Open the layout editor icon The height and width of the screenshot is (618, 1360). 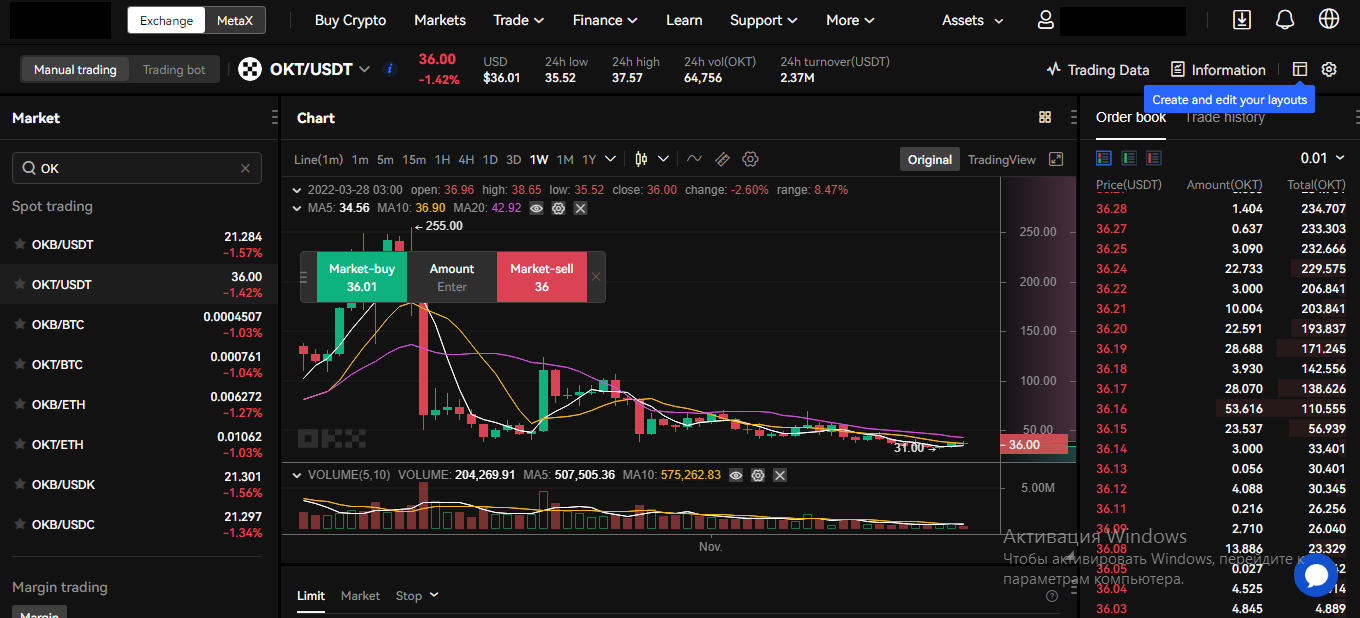(1299, 69)
